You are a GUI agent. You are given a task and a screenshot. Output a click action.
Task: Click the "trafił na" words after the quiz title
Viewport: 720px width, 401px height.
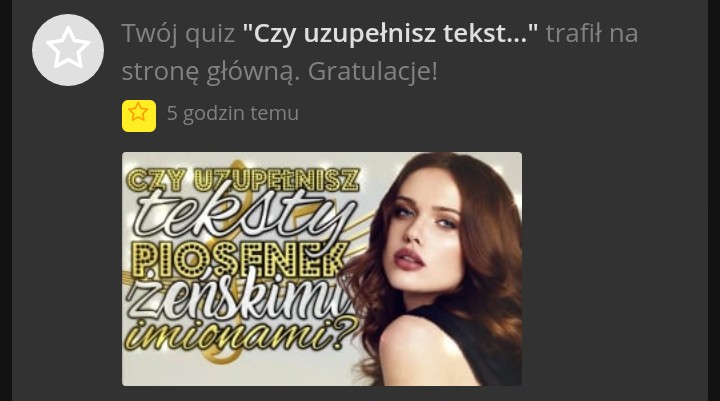[592, 34]
